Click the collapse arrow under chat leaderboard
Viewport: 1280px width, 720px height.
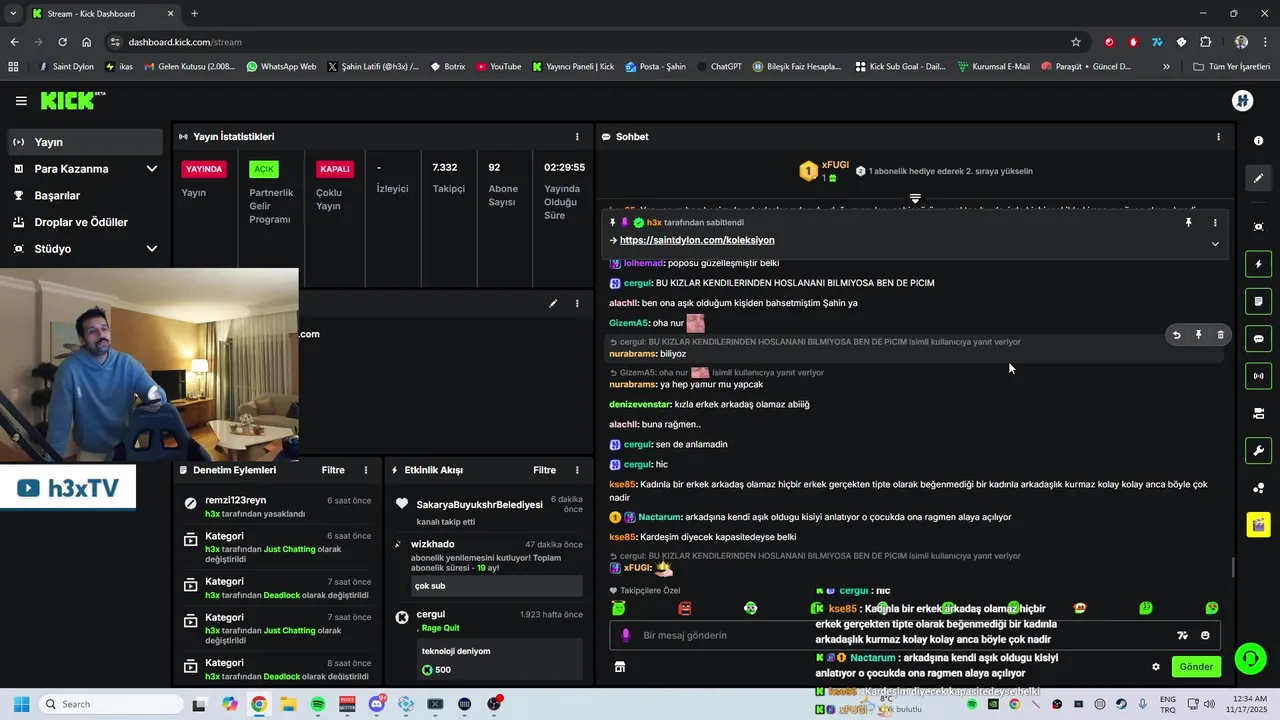point(915,198)
